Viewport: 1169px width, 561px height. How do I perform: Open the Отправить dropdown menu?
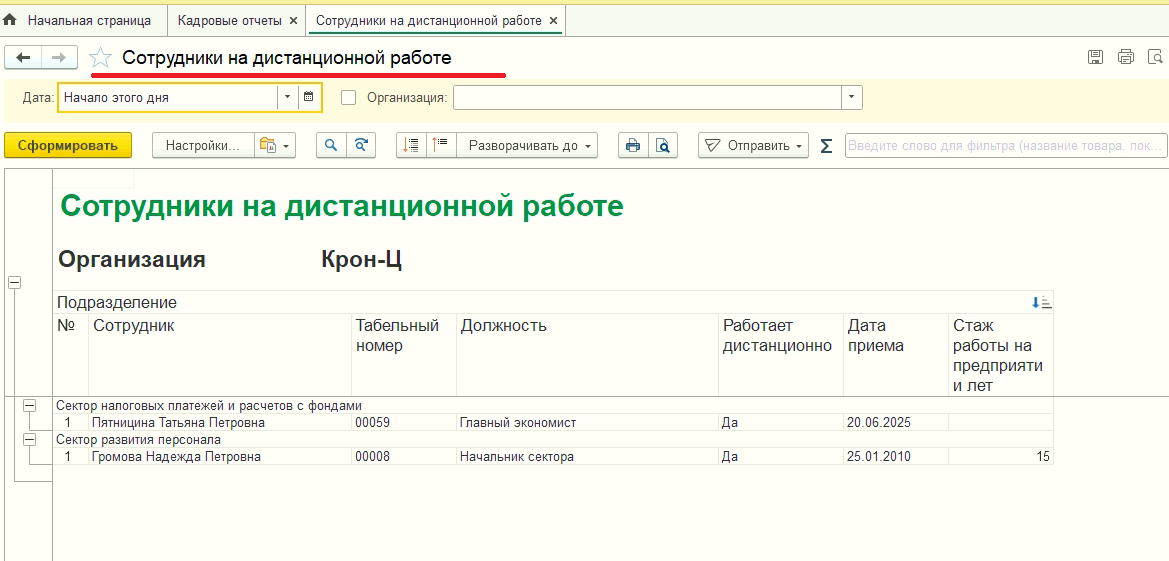coord(753,145)
